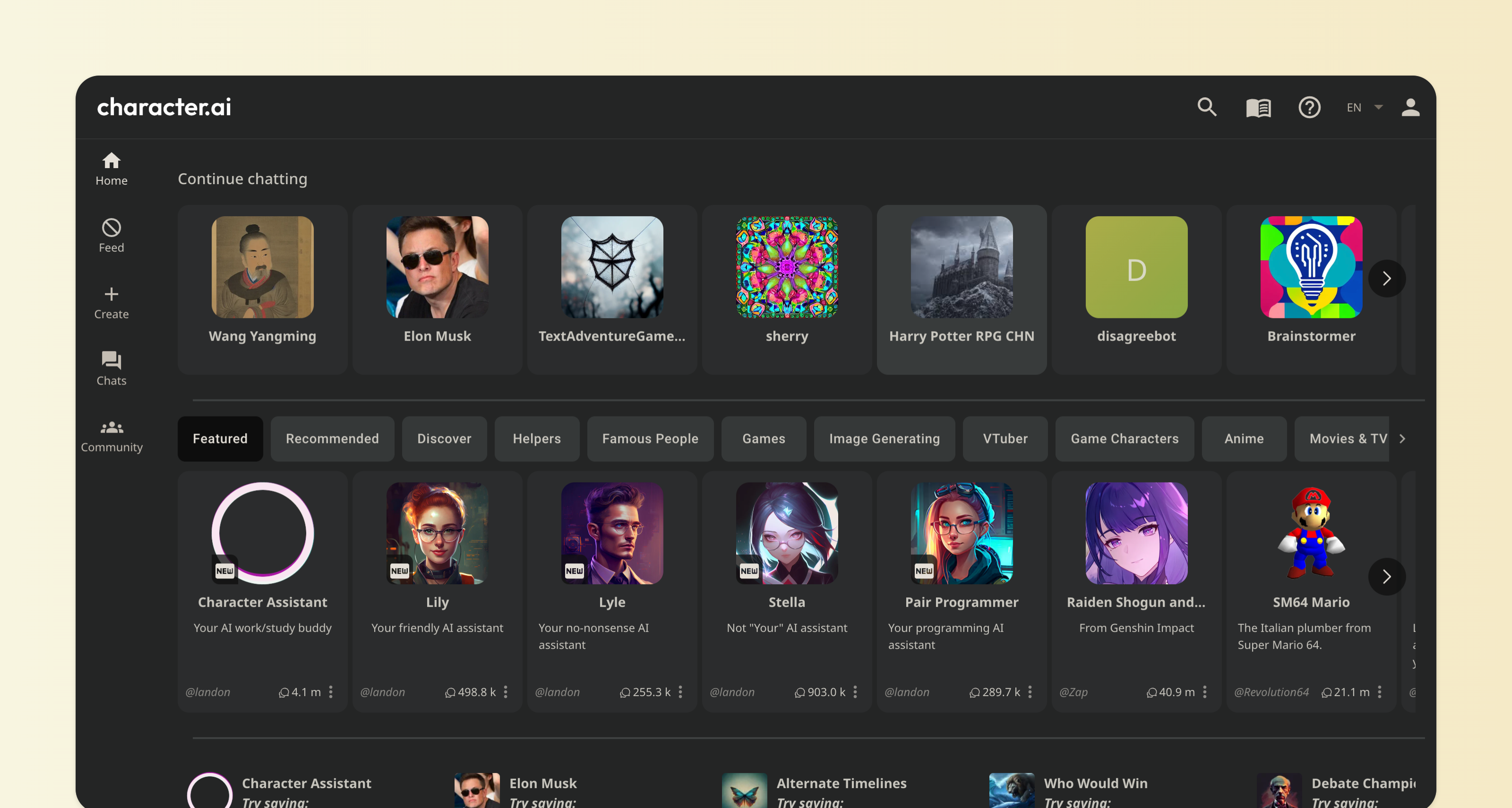Select the Game Characters tab
This screenshot has height=808, width=1512.
point(1125,439)
